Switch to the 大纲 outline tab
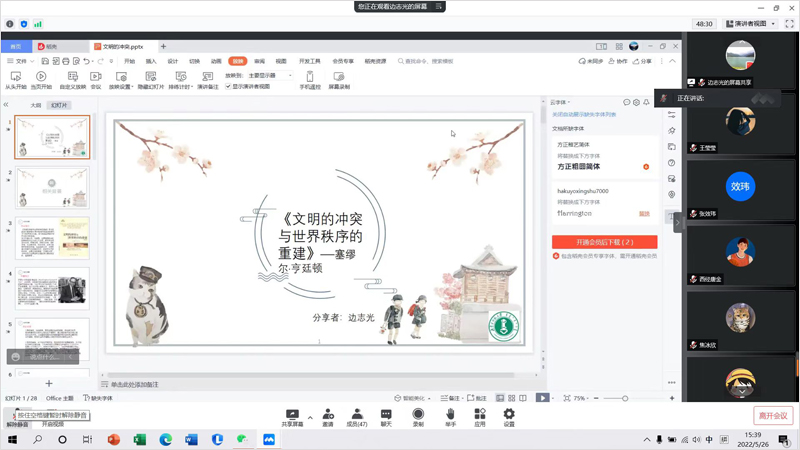Viewport: 800px width, 450px height. tap(36, 105)
